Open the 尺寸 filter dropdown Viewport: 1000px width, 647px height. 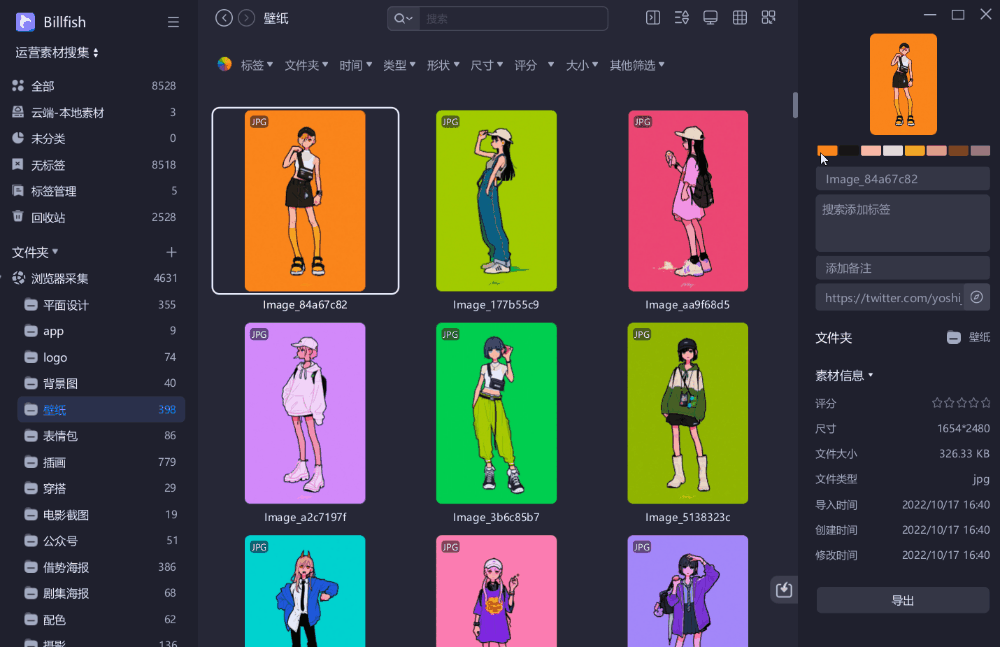click(487, 65)
